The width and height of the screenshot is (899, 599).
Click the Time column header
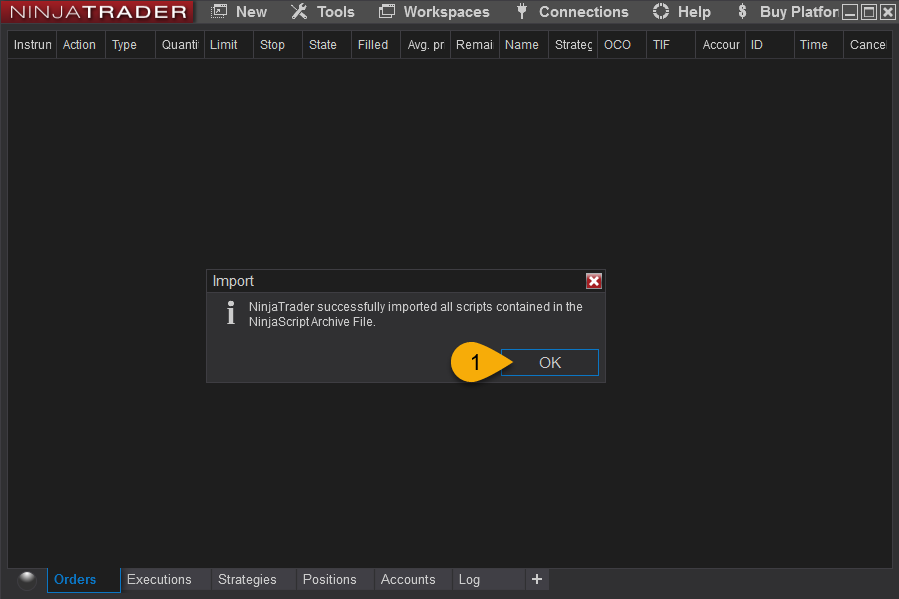(x=818, y=45)
